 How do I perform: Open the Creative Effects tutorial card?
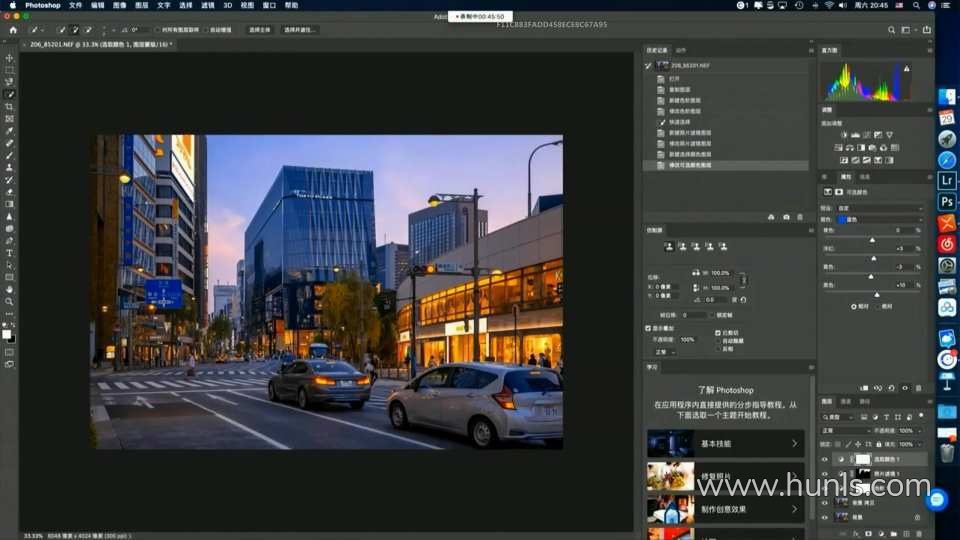click(725, 509)
